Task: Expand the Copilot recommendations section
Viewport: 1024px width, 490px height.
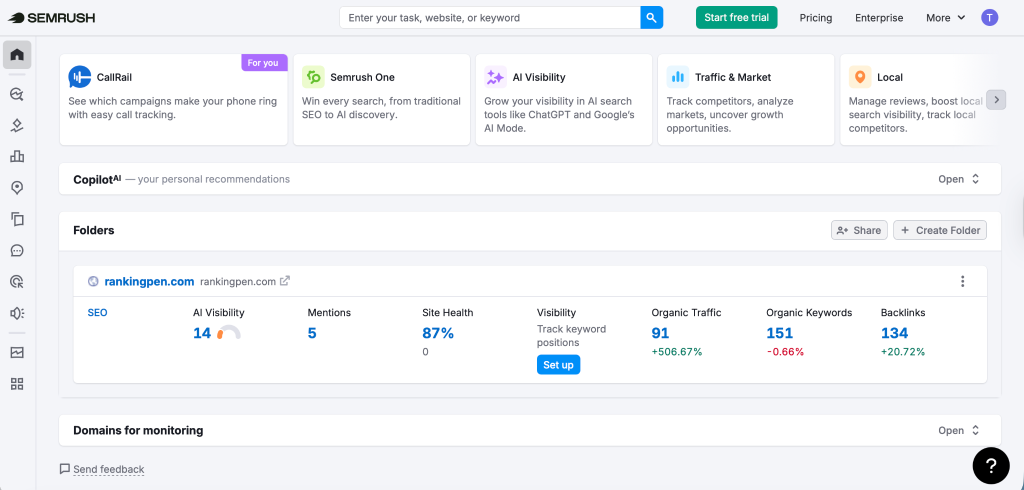Action: [958, 180]
